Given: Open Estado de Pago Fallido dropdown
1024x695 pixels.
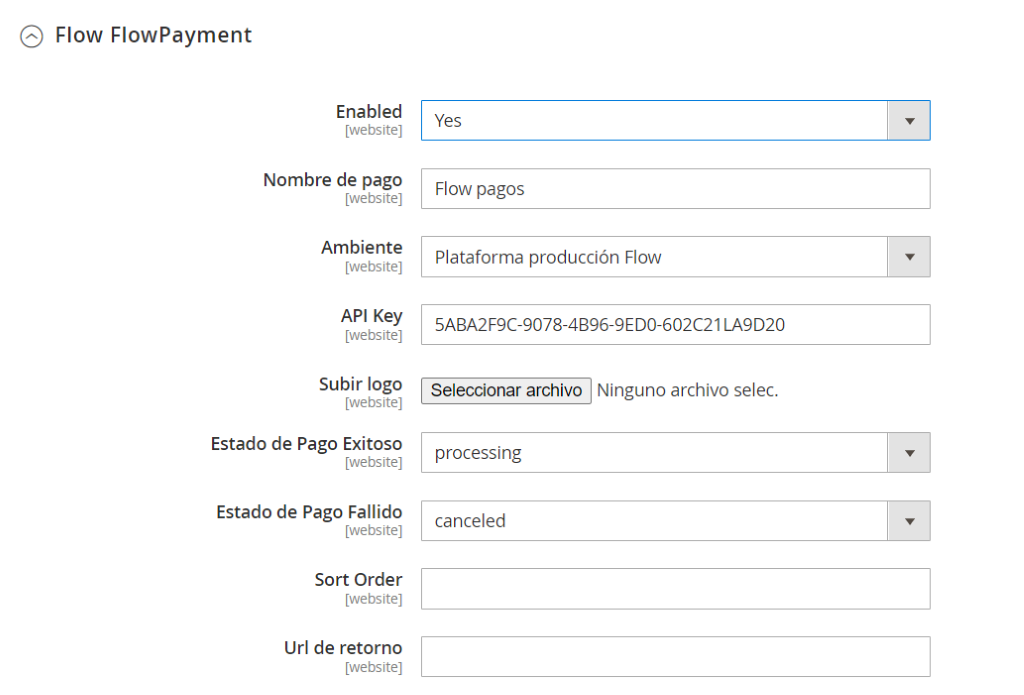Looking at the screenshot, I should click(675, 521).
